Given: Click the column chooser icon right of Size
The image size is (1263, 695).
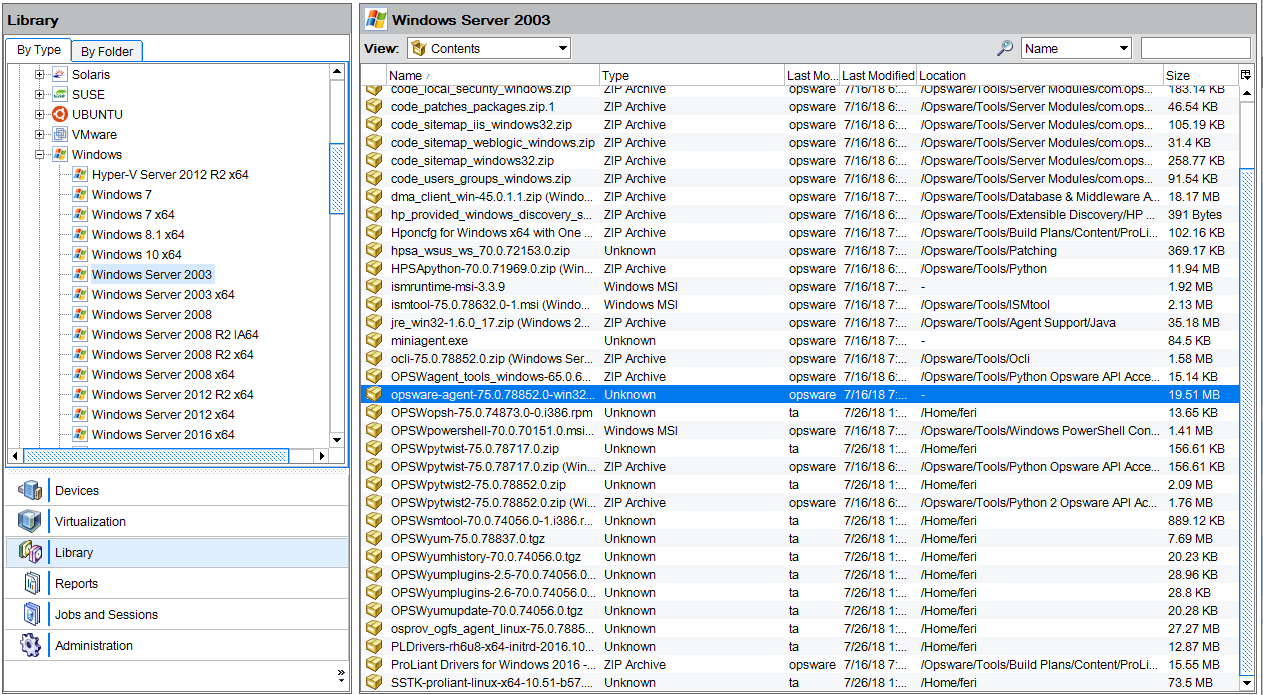Looking at the screenshot, I should [x=1246, y=75].
